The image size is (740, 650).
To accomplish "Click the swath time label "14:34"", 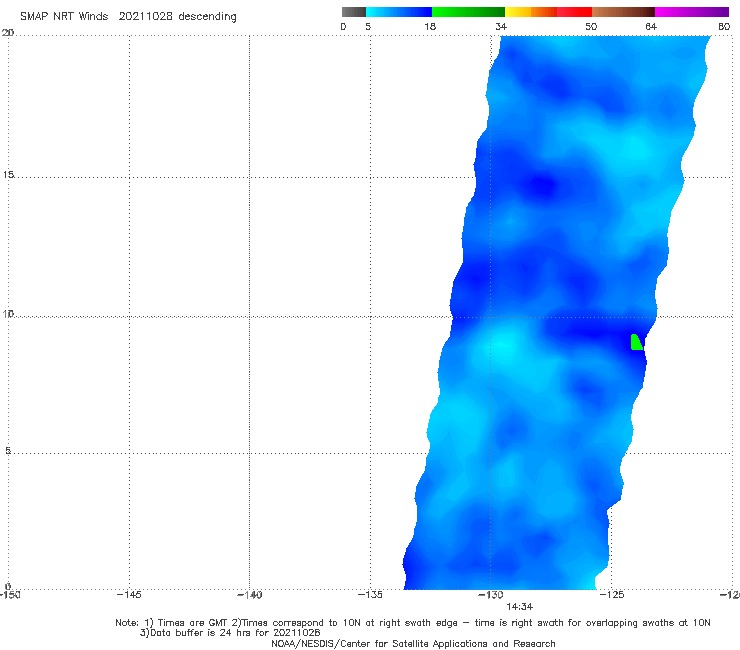I will click(x=520, y=607).
